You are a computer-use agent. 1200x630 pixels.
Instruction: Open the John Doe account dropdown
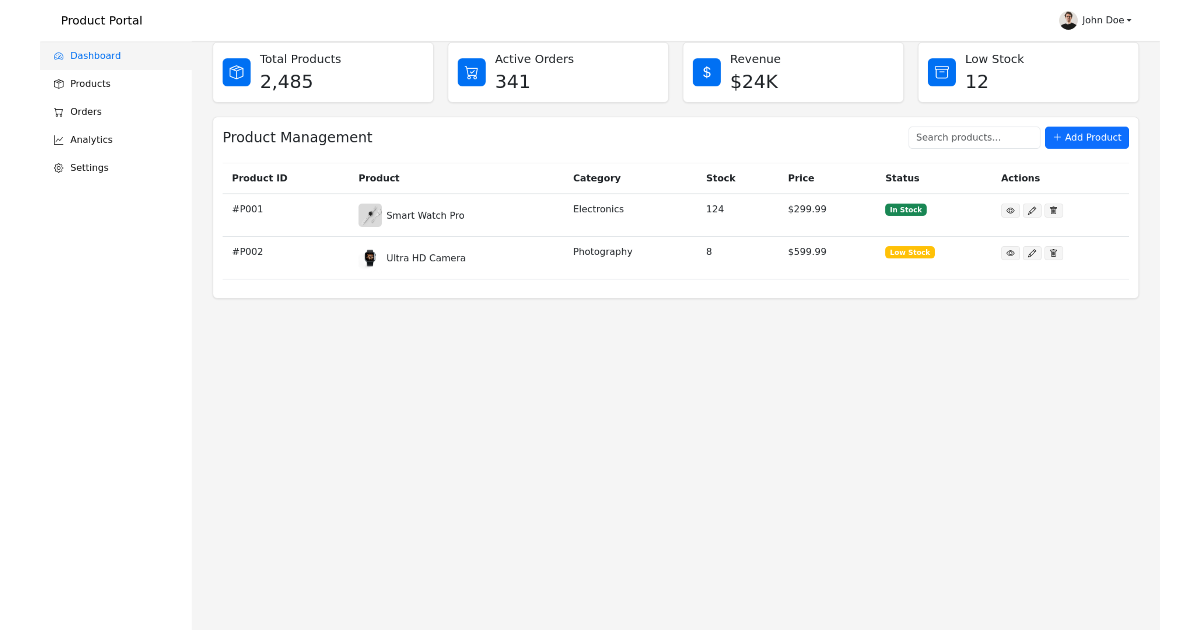[x=1095, y=20]
